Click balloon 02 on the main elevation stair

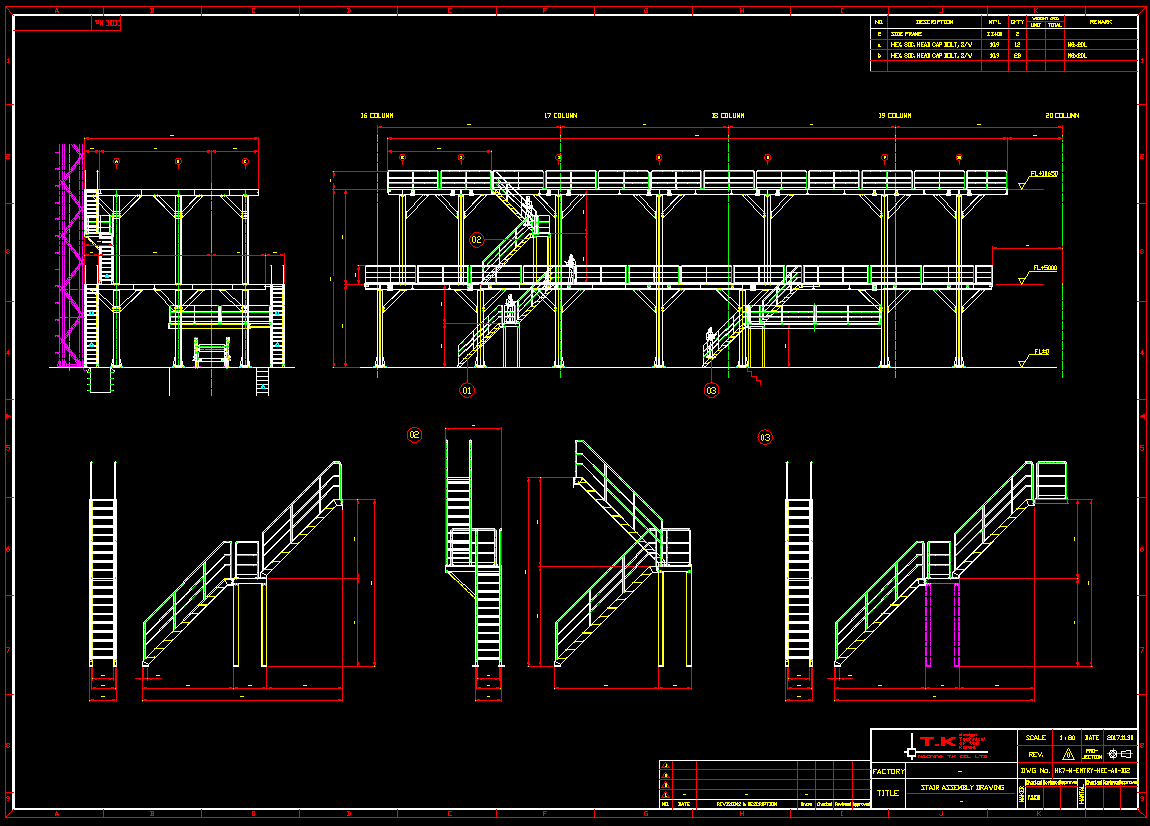click(476, 240)
